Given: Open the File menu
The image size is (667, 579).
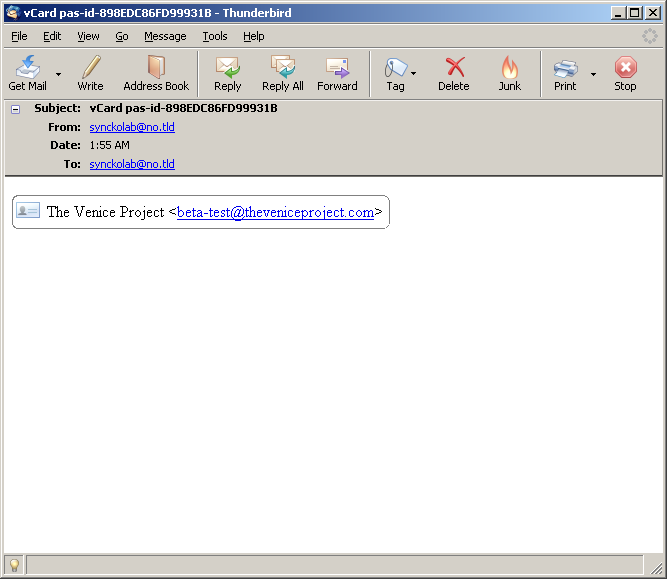Looking at the screenshot, I should 19,36.
